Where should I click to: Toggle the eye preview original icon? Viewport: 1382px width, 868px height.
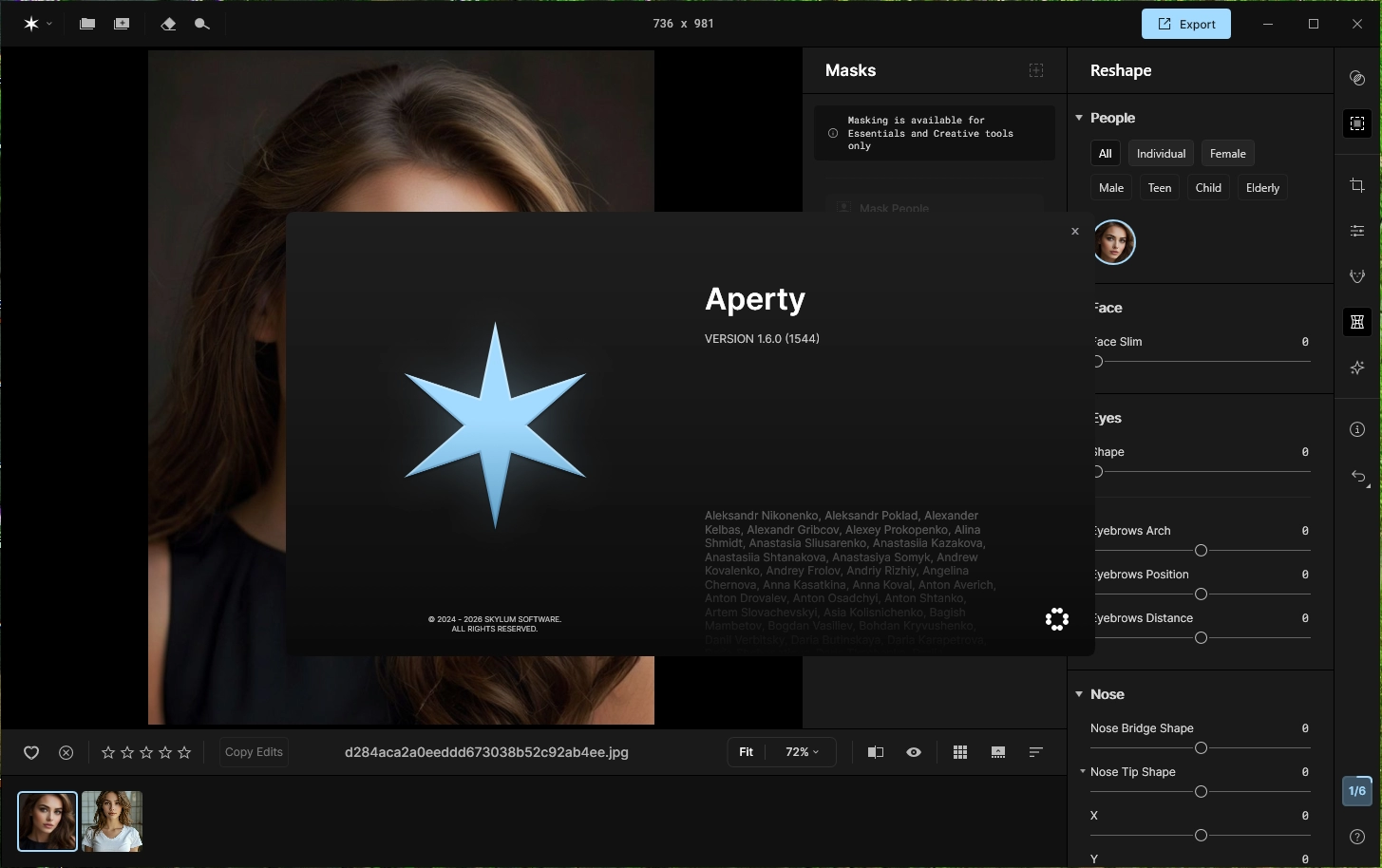click(914, 752)
